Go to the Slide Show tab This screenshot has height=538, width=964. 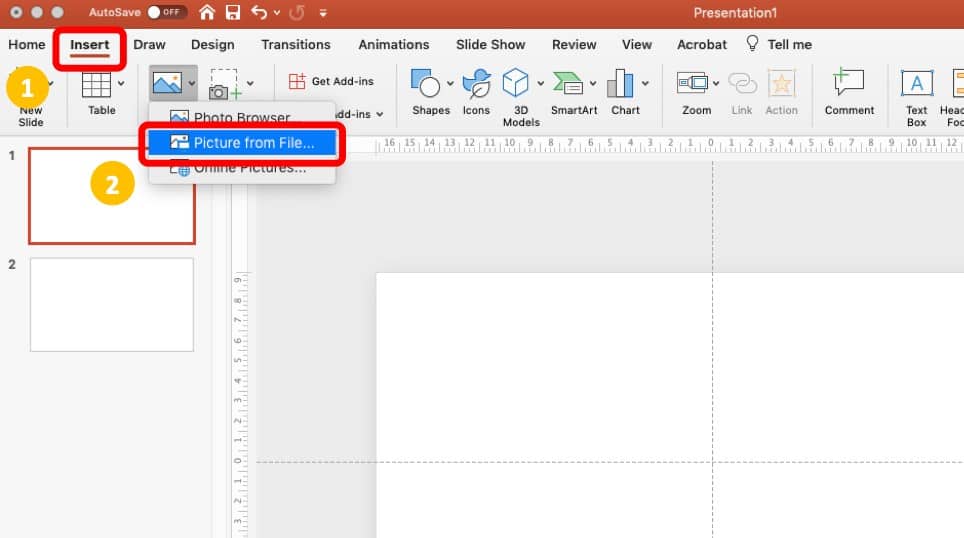[x=490, y=44]
